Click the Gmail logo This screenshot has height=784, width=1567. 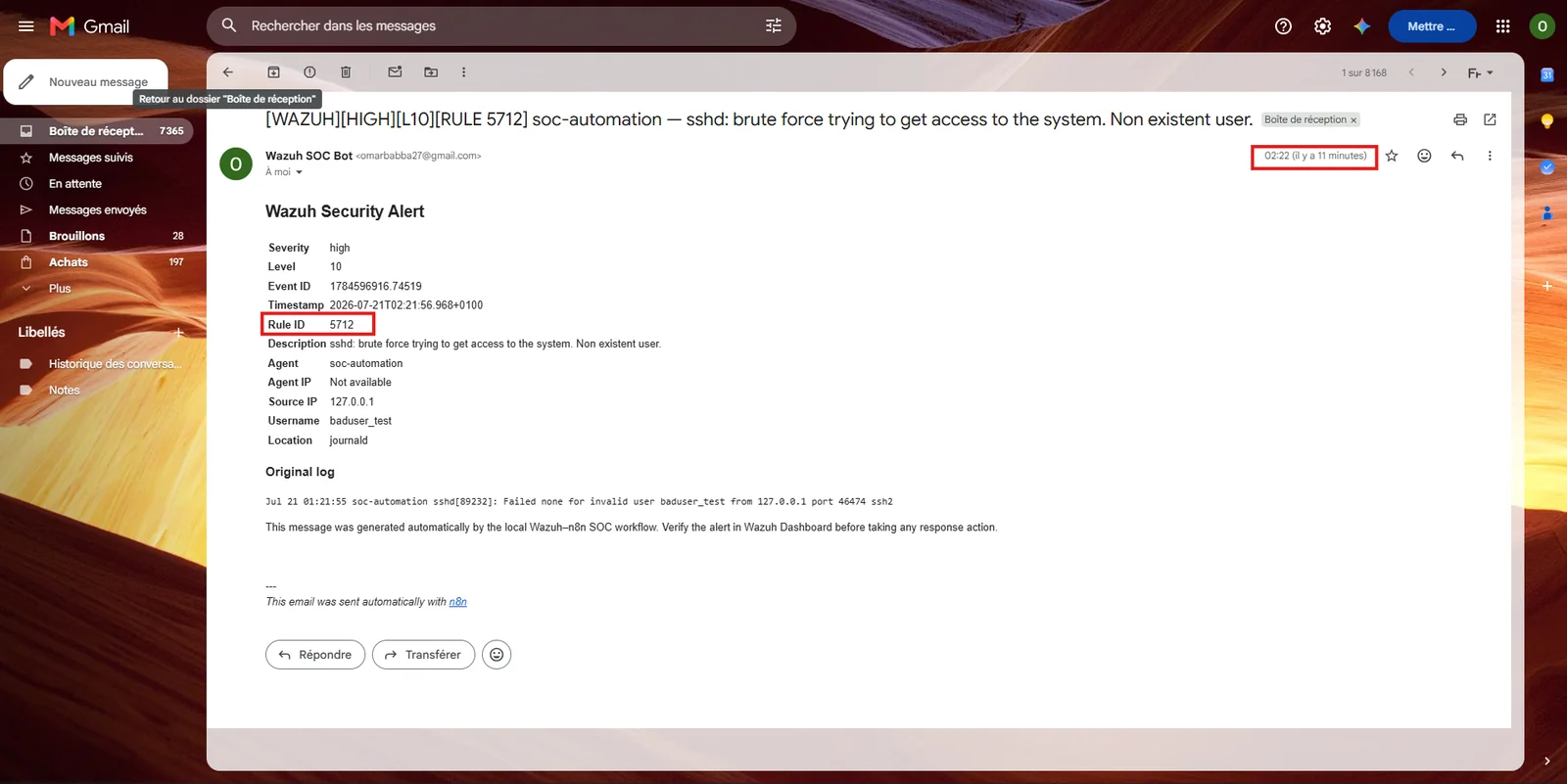coord(89,26)
